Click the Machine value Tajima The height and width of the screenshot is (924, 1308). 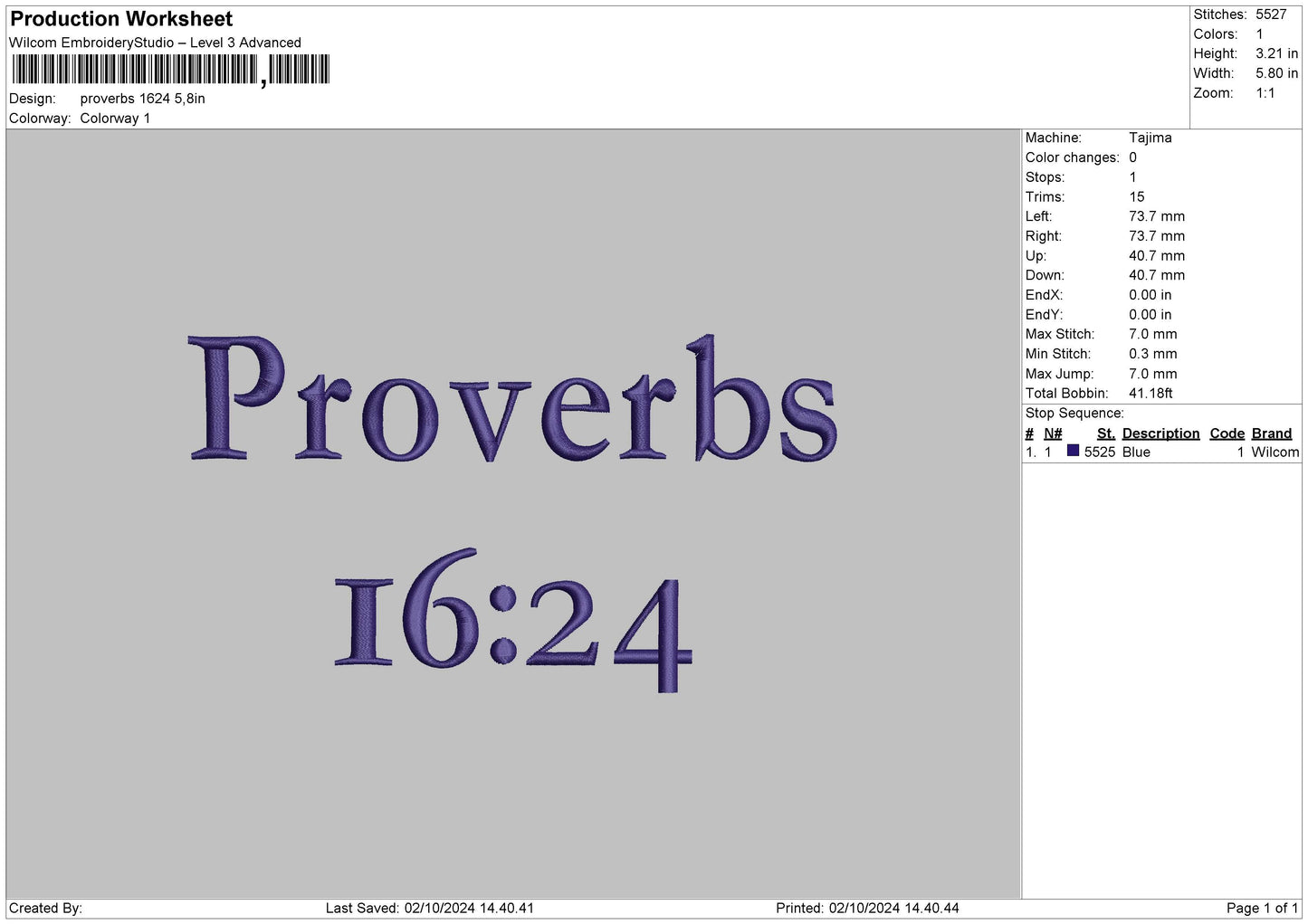tap(1150, 138)
